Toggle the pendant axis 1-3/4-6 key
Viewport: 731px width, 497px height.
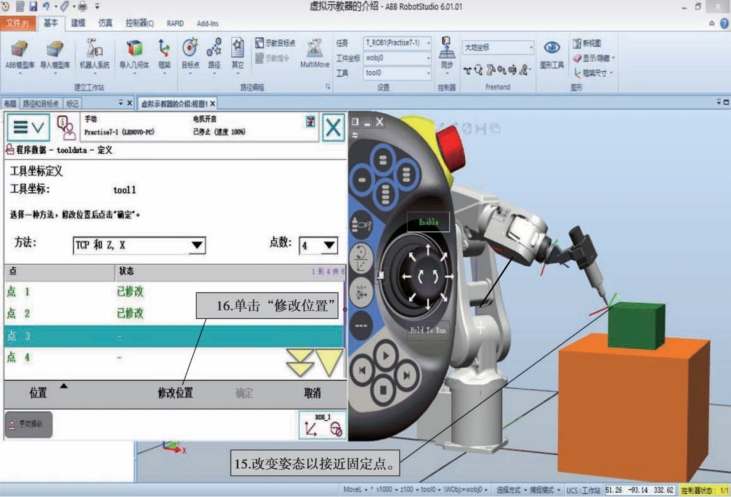click(361, 293)
